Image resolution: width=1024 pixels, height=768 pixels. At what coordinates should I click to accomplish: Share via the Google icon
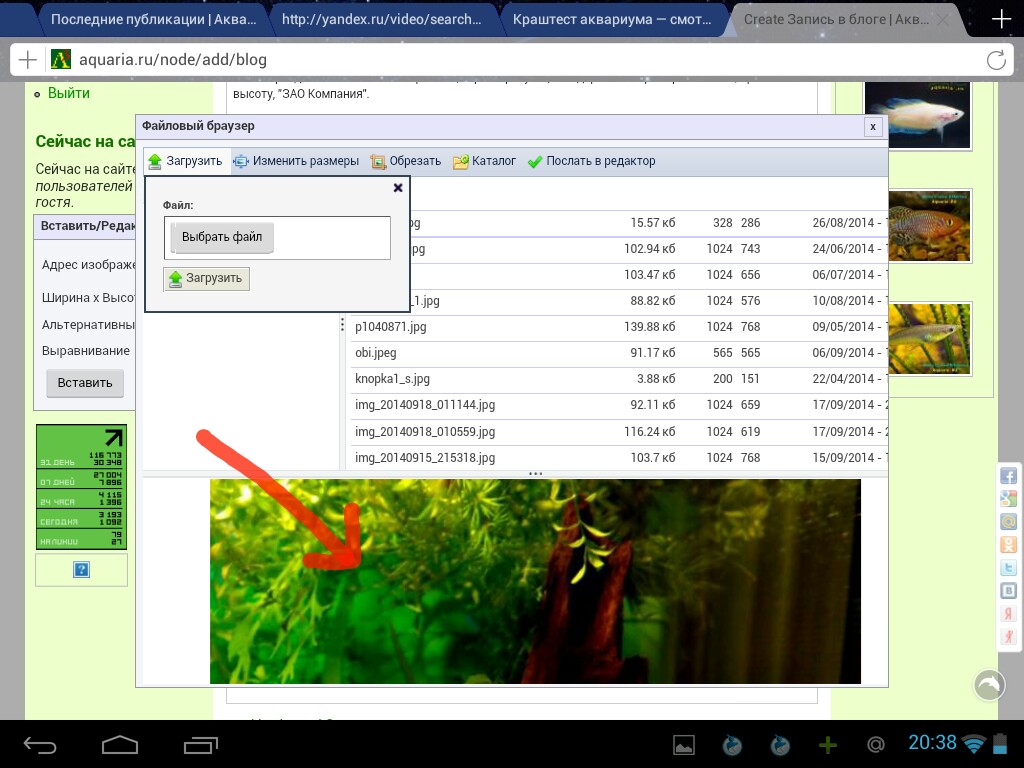[x=1008, y=499]
